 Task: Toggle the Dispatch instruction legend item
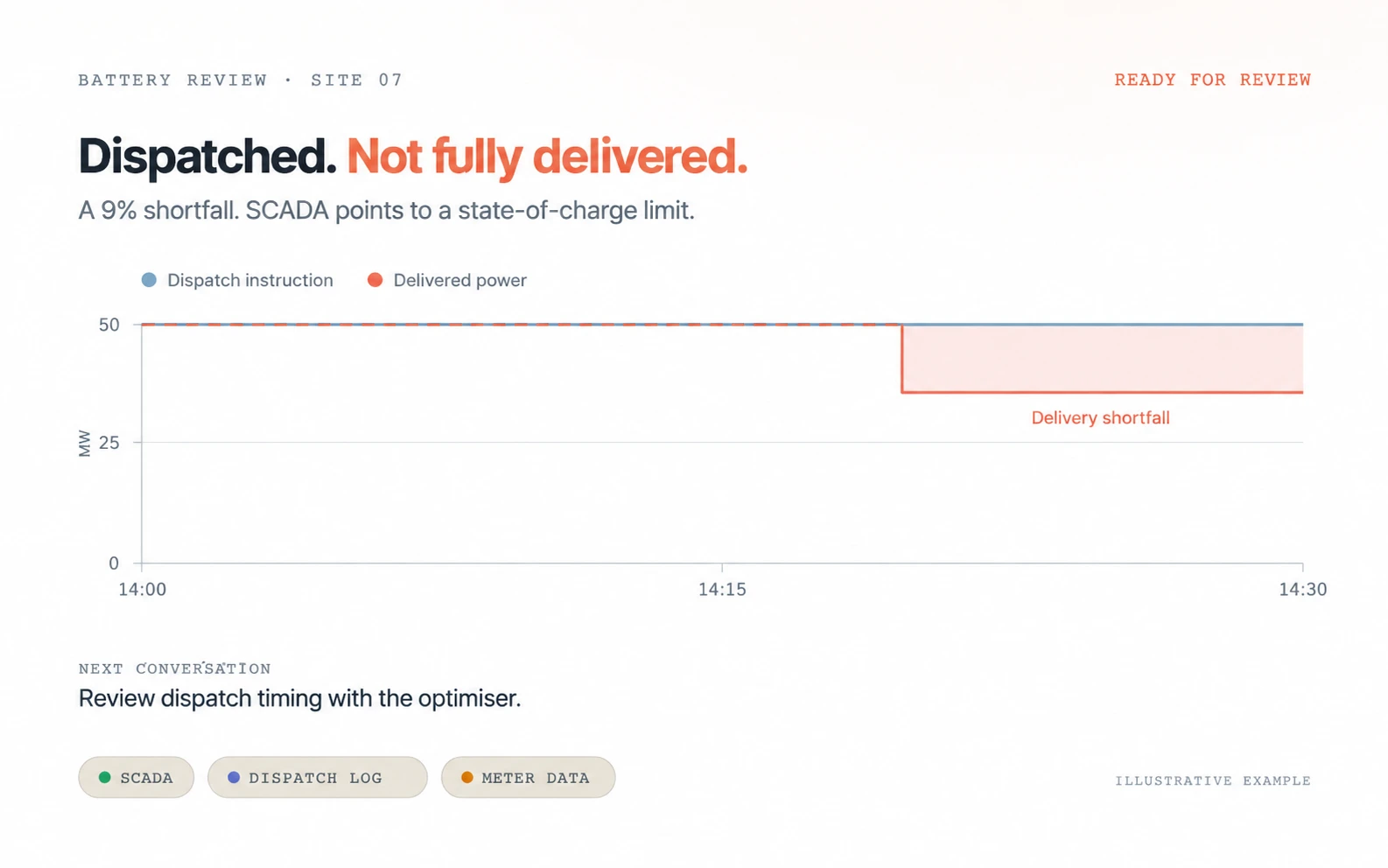click(237, 280)
